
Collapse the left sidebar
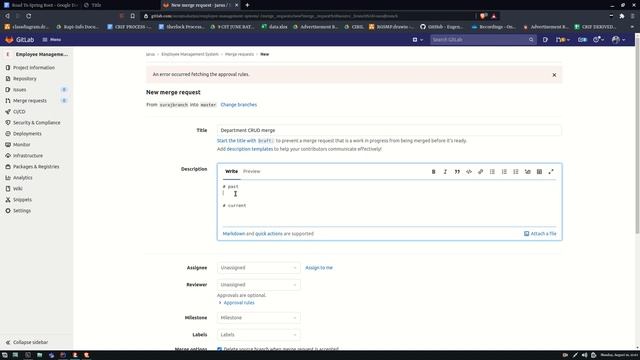[27, 342]
